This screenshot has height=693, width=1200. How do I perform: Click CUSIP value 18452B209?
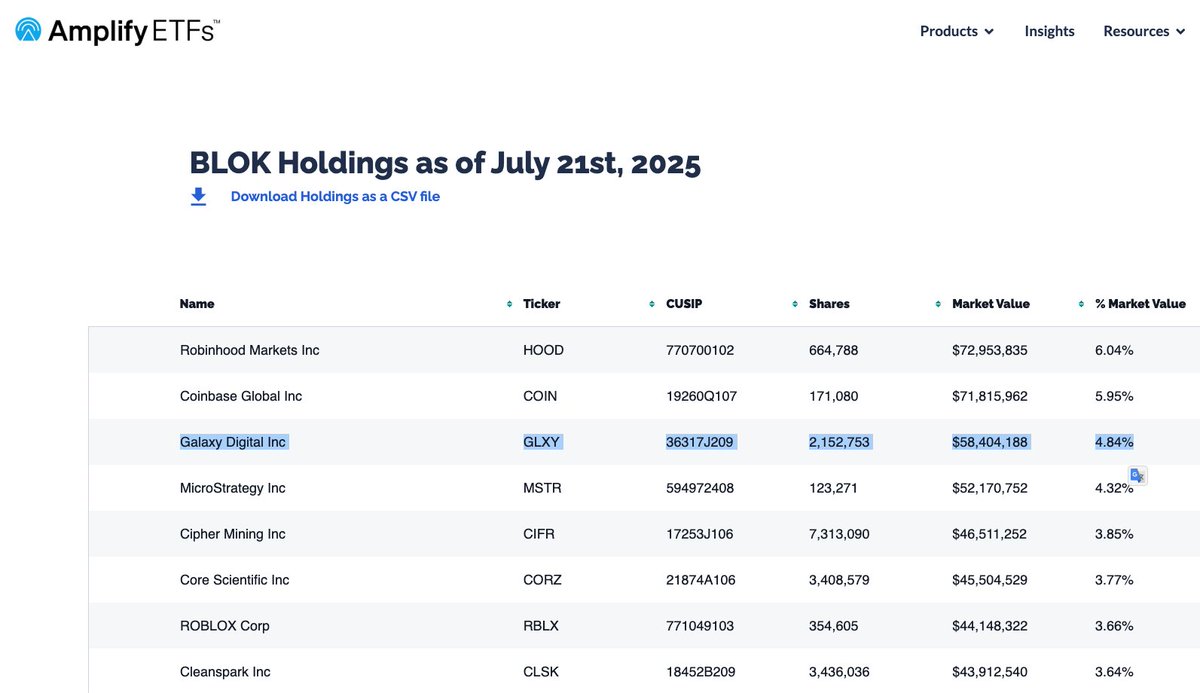click(700, 672)
